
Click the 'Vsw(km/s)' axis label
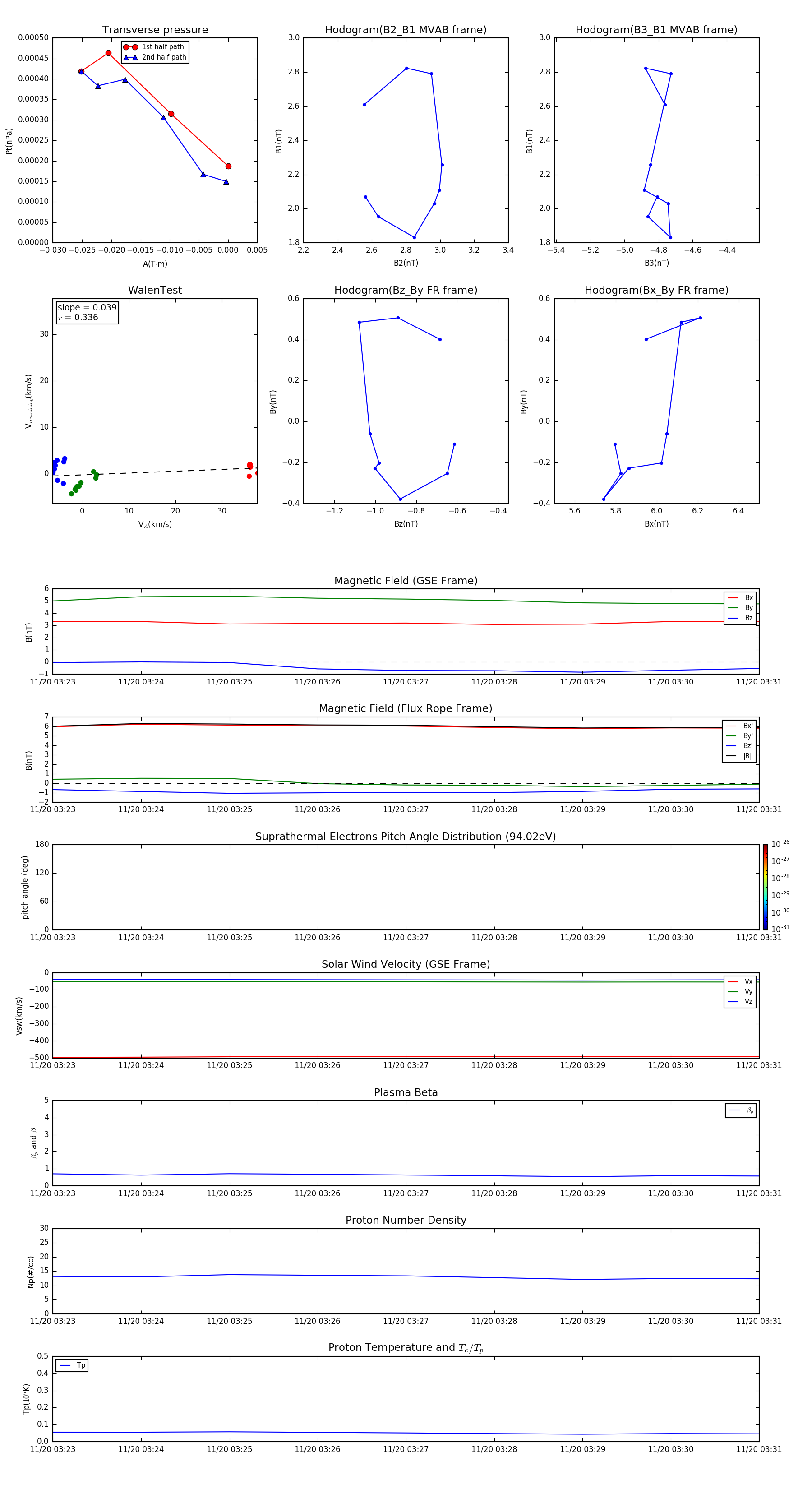click(x=18, y=1016)
